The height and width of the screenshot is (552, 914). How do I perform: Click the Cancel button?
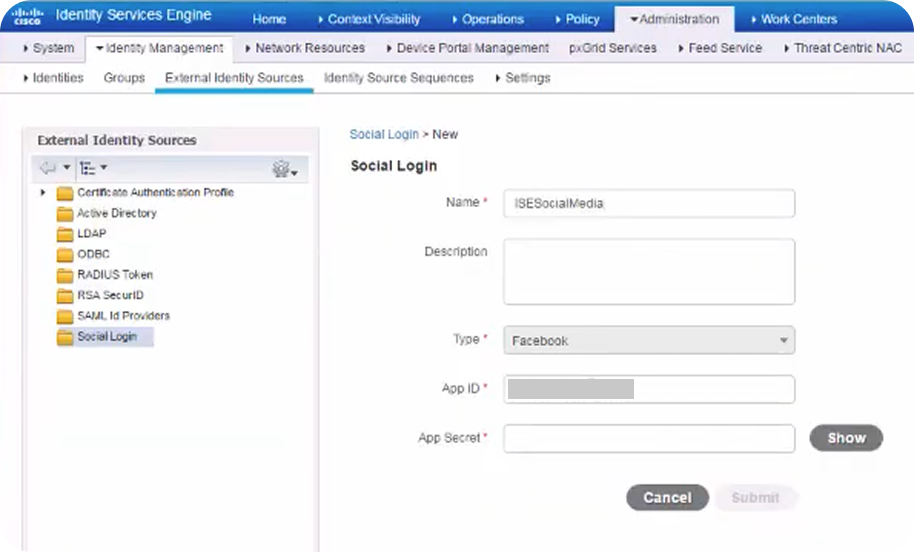(667, 497)
